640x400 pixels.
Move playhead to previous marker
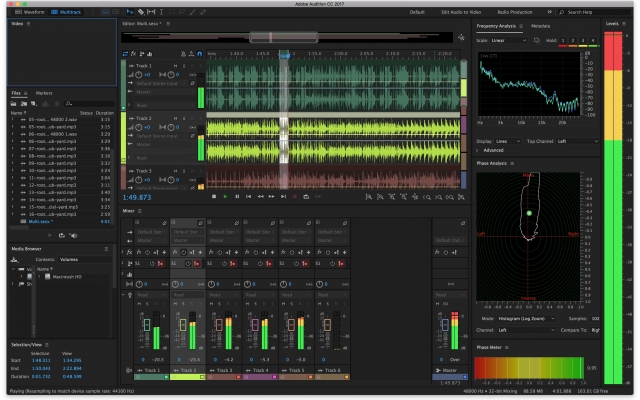coord(249,197)
